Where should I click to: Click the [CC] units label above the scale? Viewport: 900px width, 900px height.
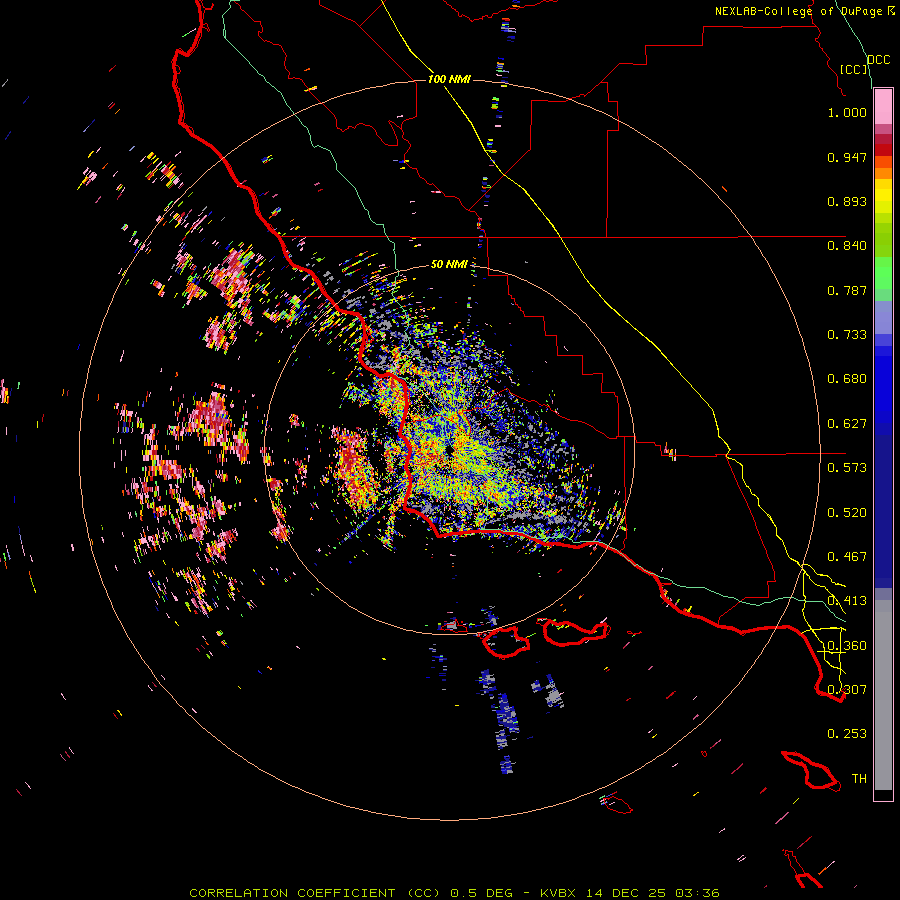[x=854, y=69]
